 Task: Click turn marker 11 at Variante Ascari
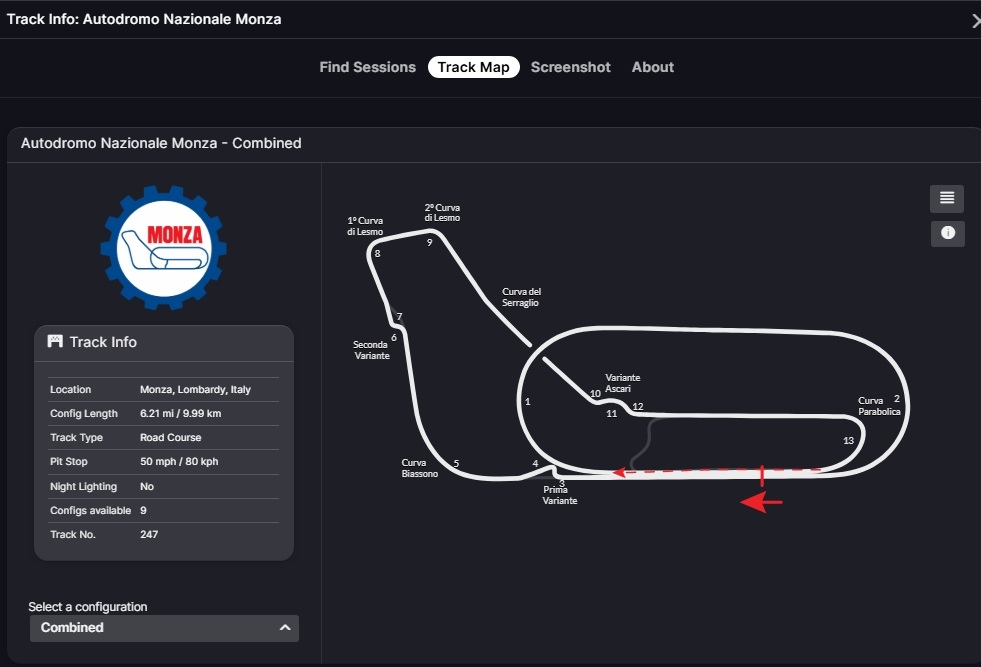tap(611, 412)
